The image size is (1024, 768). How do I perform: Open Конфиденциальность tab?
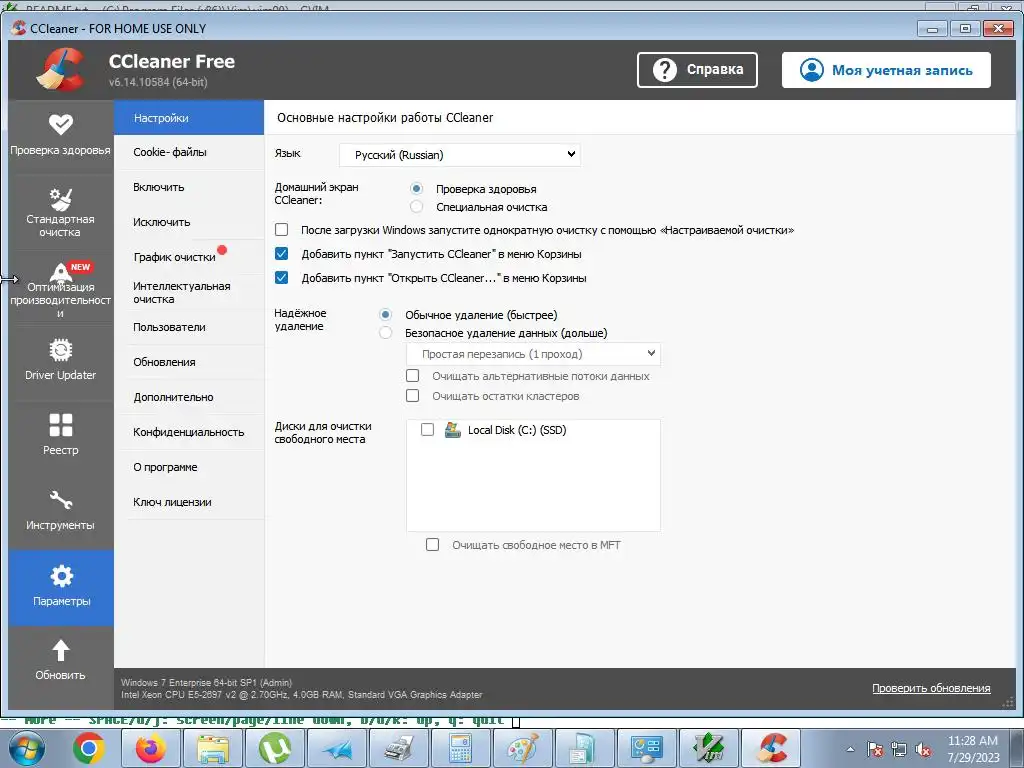tap(189, 432)
